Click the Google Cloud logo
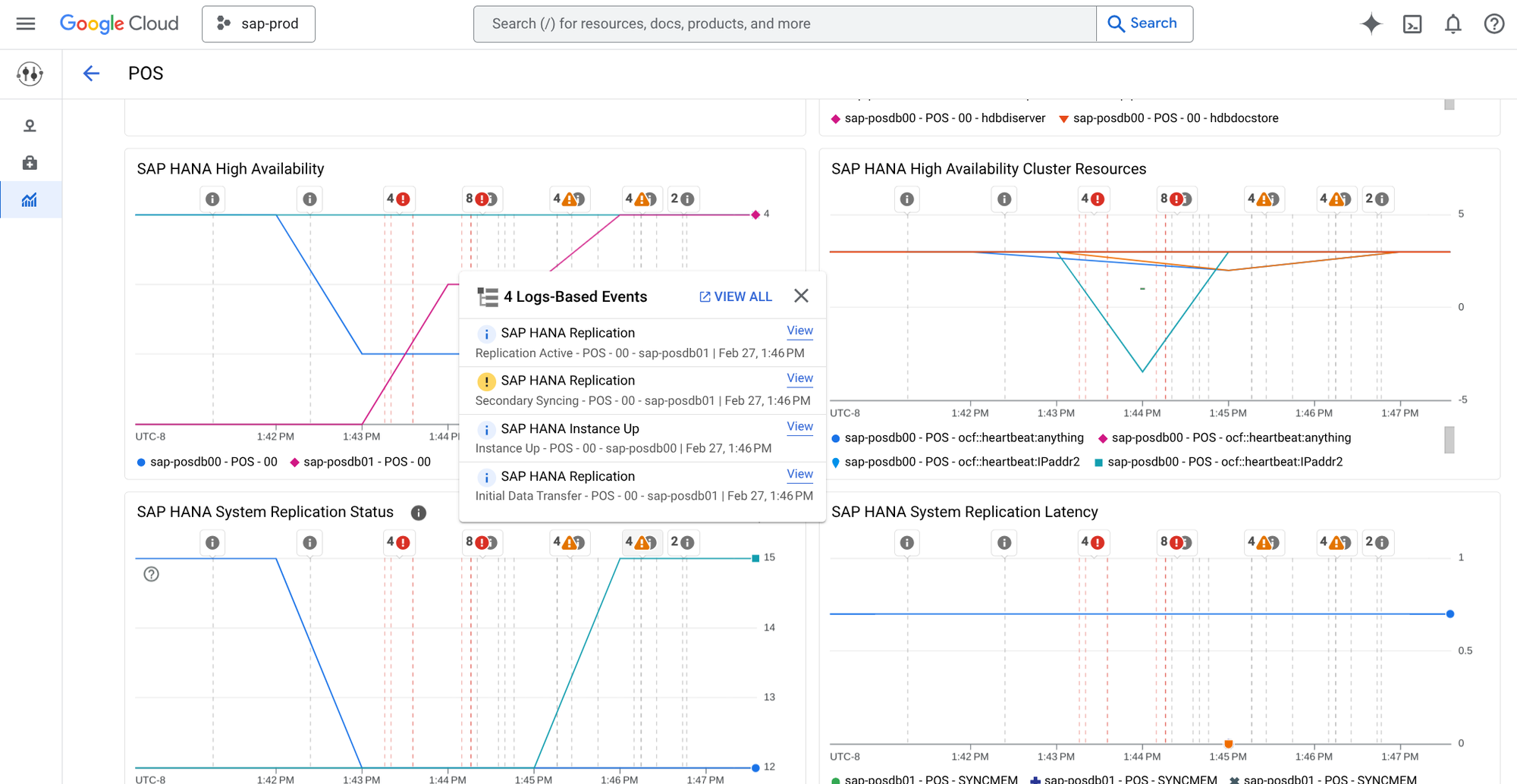 [119, 24]
